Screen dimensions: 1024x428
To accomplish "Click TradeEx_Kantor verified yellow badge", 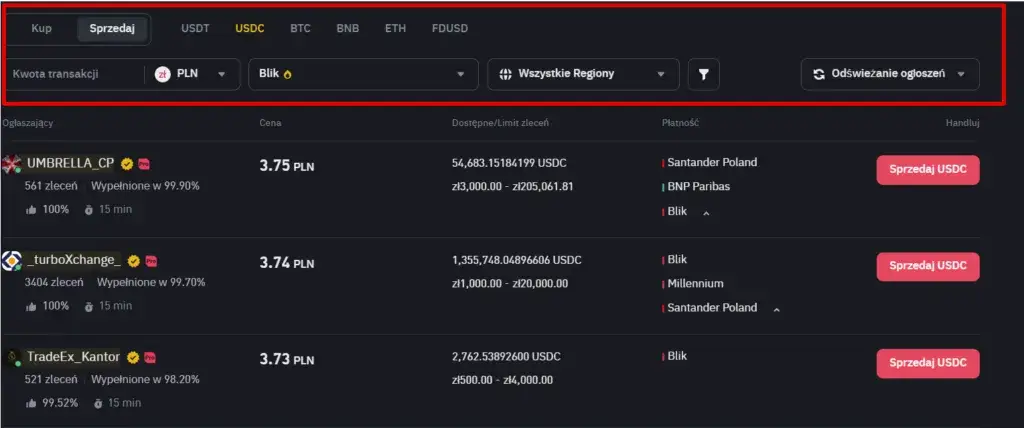I will coord(133,357).
